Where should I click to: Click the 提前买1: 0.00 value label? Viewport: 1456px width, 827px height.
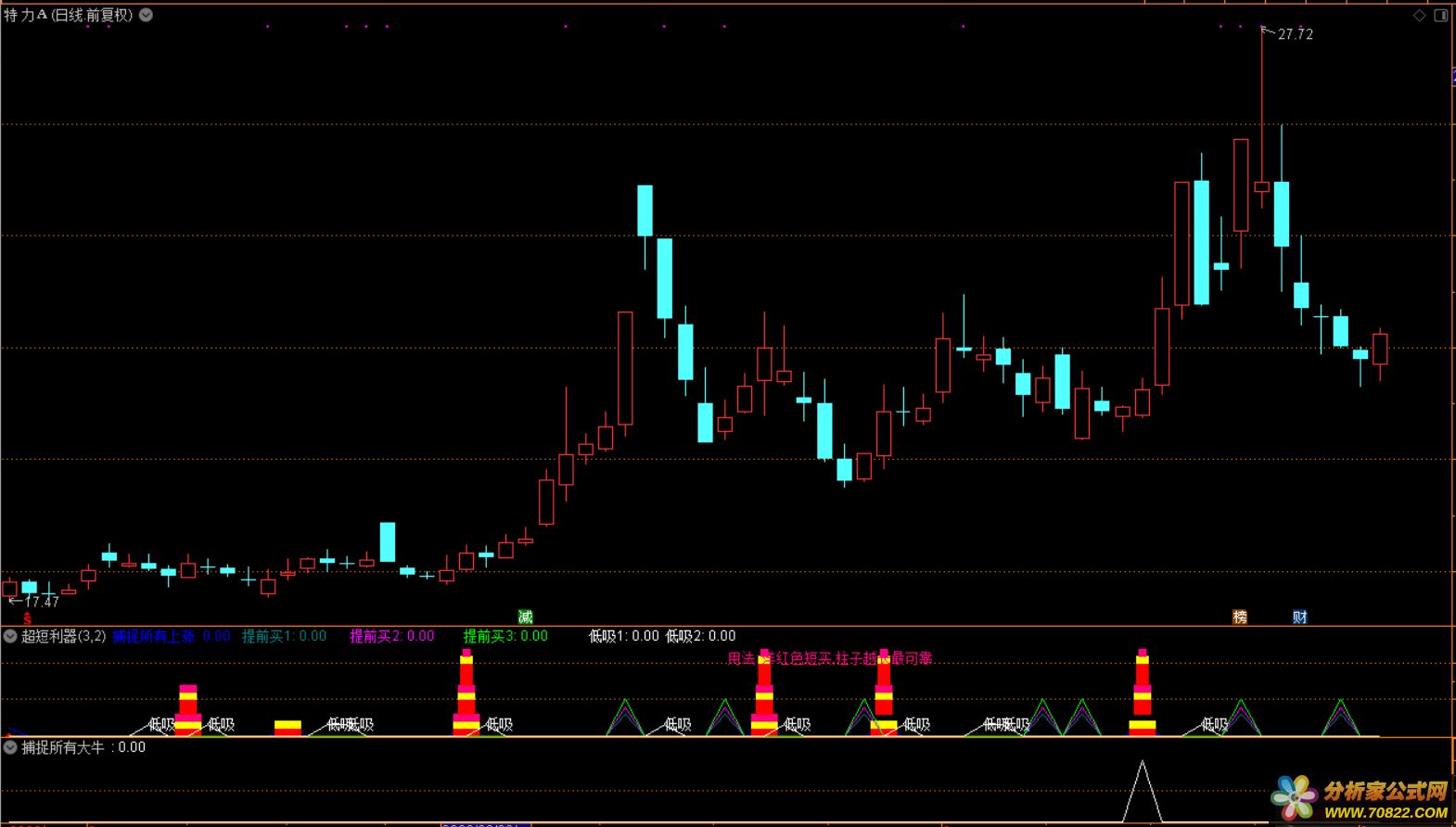coord(284,636)
